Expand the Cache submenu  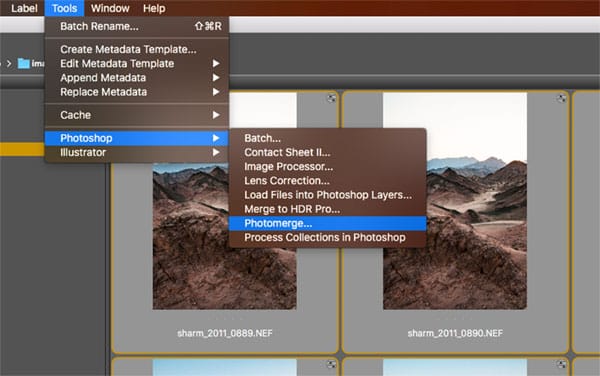[x=137, y=115]
